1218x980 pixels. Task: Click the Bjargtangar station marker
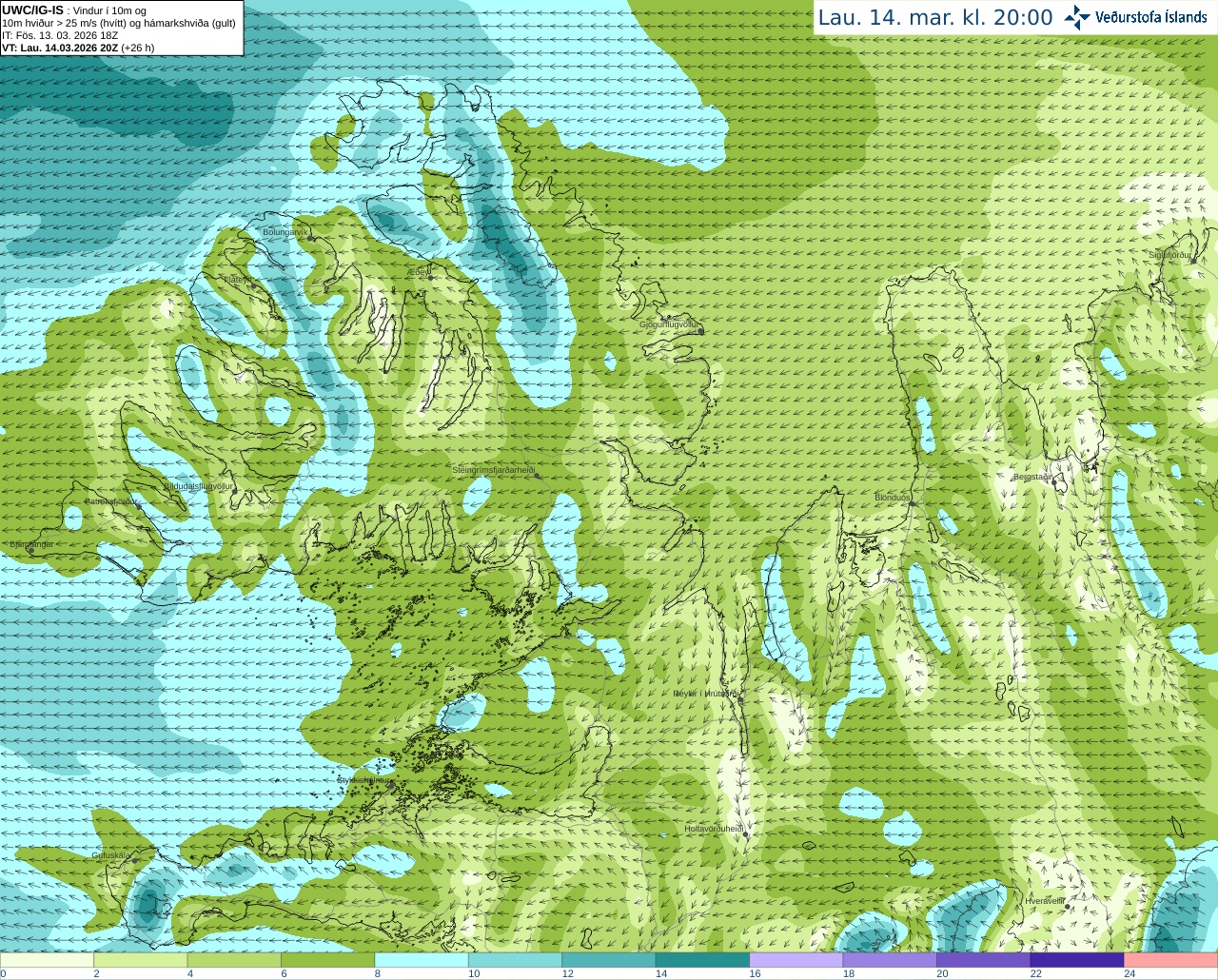pyautogui.click(x=31, y=550)
